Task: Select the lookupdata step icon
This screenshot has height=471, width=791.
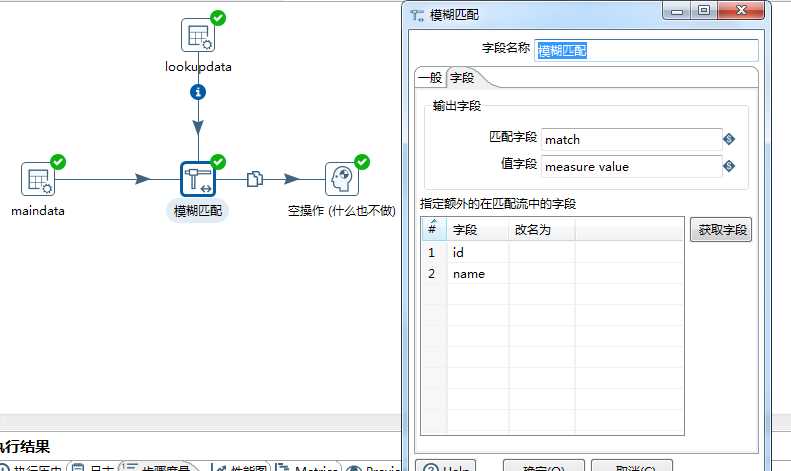Action: (198, 35)
